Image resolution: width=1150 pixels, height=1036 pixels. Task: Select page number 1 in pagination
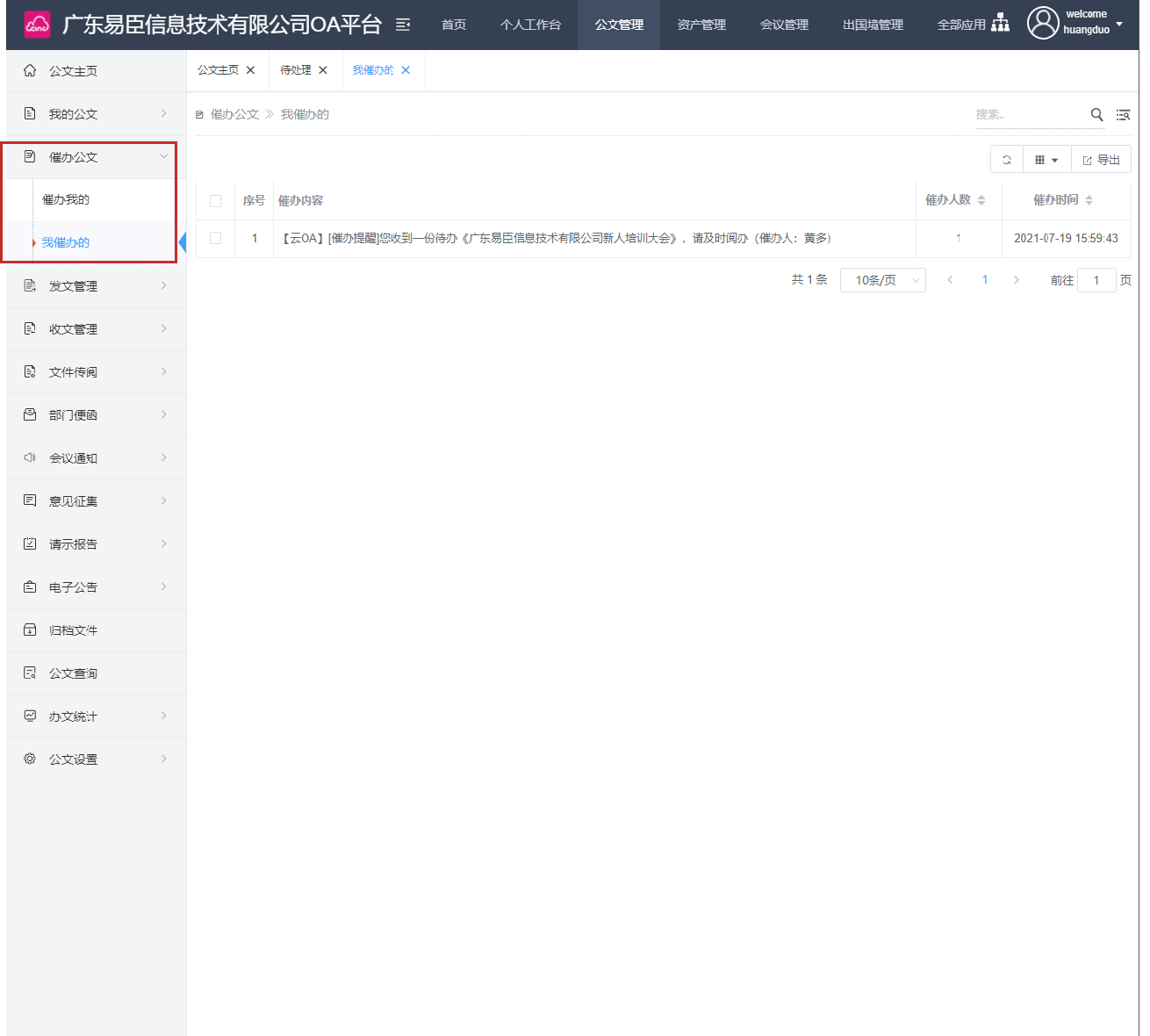coord(985,280)
